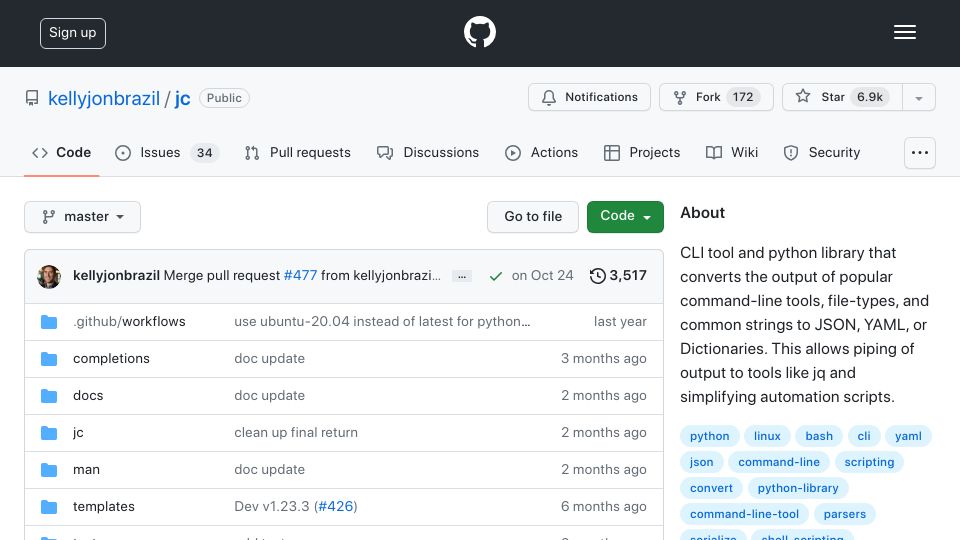Viewport: 960px width, 540px height.
Task: Open the Pull requests tab
Action: coord(298,152)
